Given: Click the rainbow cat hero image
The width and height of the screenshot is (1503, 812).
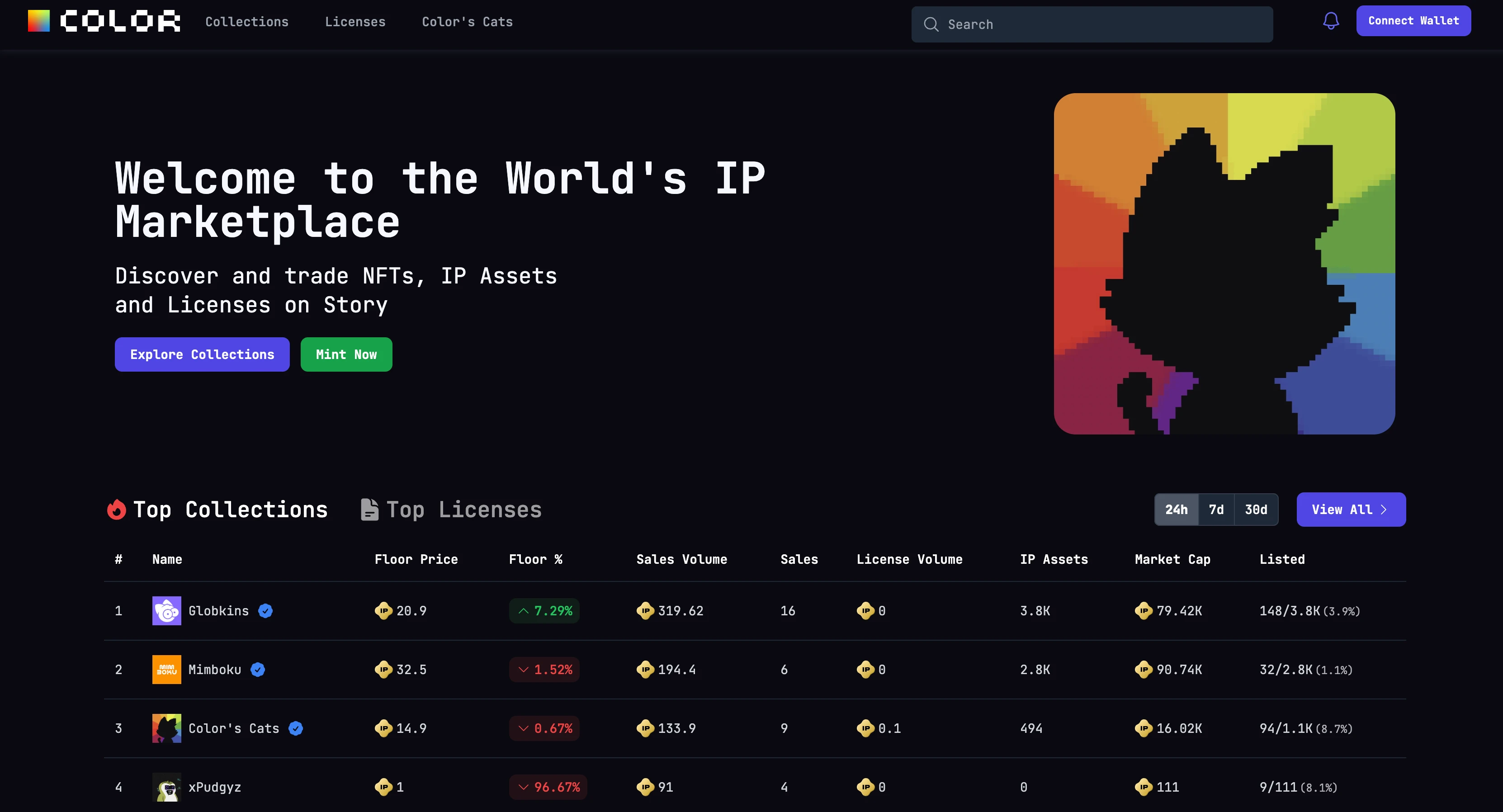Looking at the screenshot, I should [x=1224, y=264].
